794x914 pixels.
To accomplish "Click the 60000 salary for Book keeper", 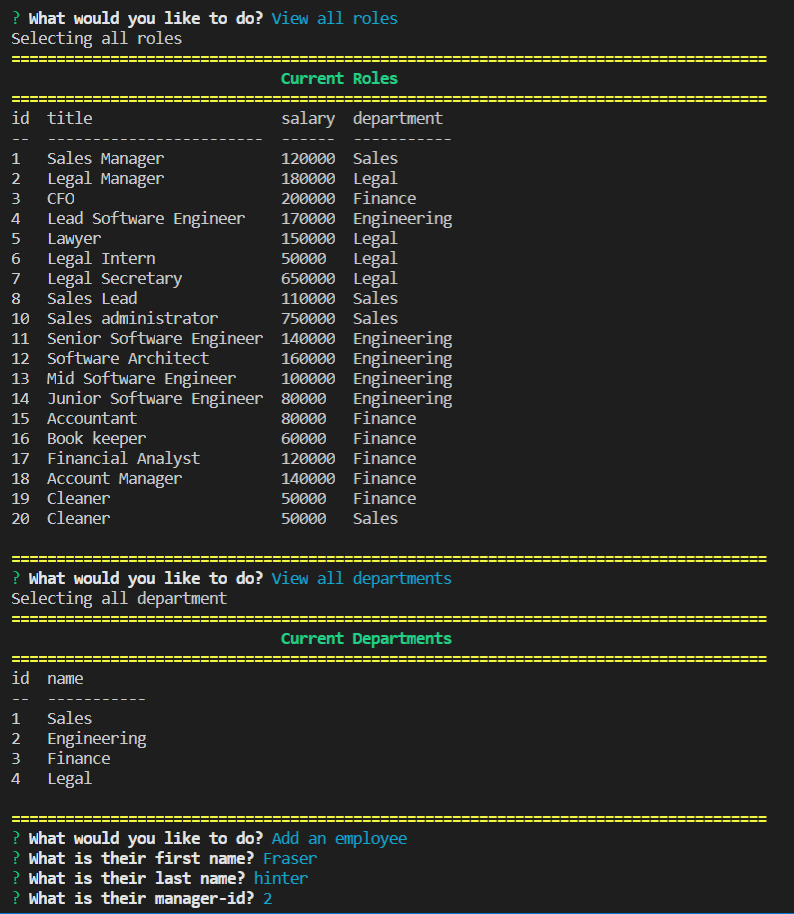I will click(304, 439).
